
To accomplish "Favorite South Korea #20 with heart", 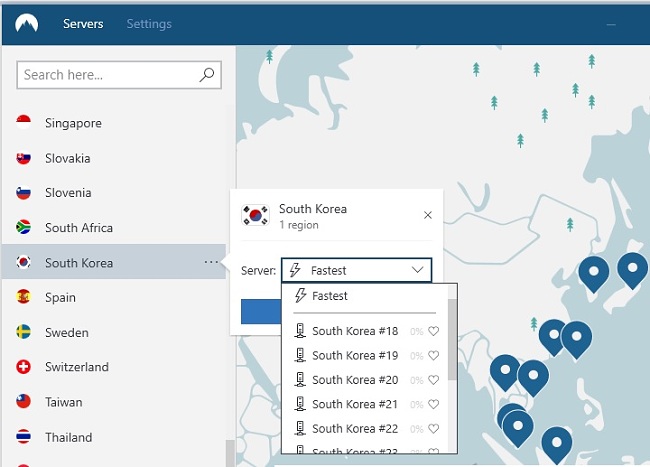I will click(x=434, y=380).
